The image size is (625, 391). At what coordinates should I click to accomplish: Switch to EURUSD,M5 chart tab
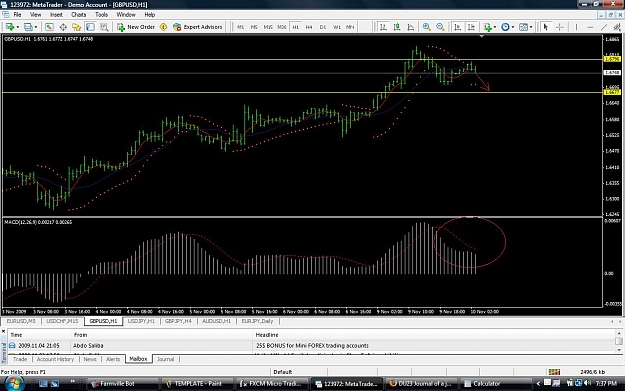tap(21, 321)
